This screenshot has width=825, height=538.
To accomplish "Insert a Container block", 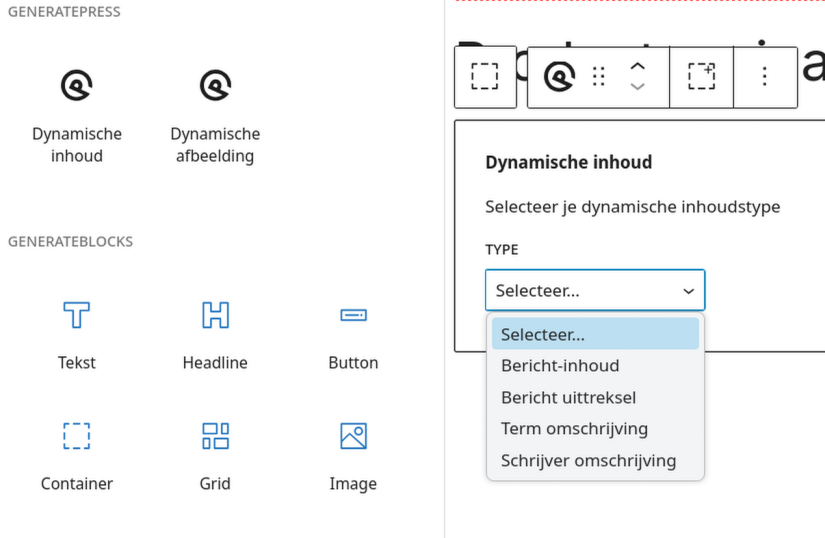I will pos(77,456).
